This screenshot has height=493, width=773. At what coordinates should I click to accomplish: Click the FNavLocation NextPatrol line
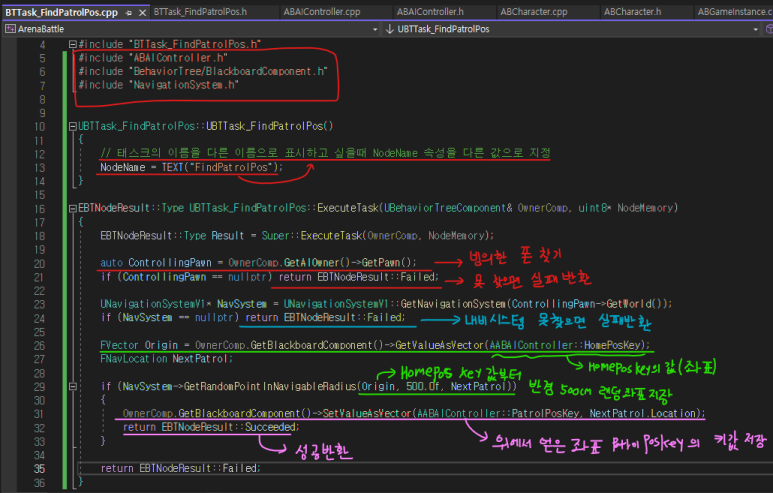pos(166,359)
